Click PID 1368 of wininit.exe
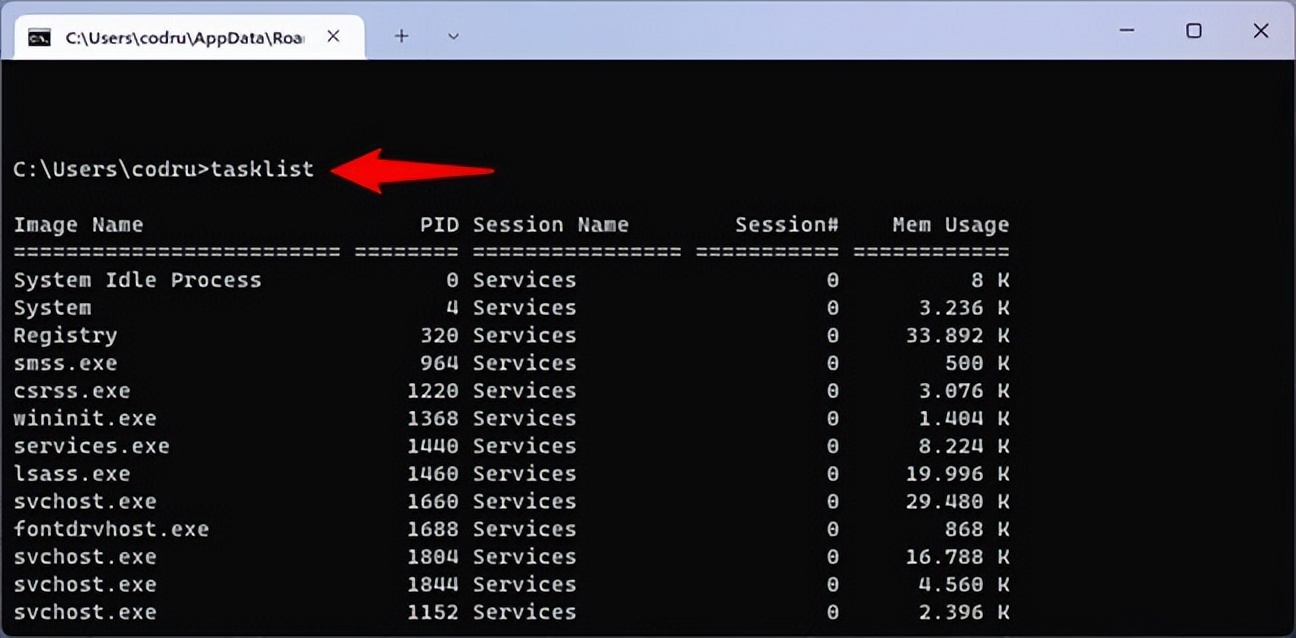The height and width of the screenshot is (638, 1296). click(x=432, y=418)
